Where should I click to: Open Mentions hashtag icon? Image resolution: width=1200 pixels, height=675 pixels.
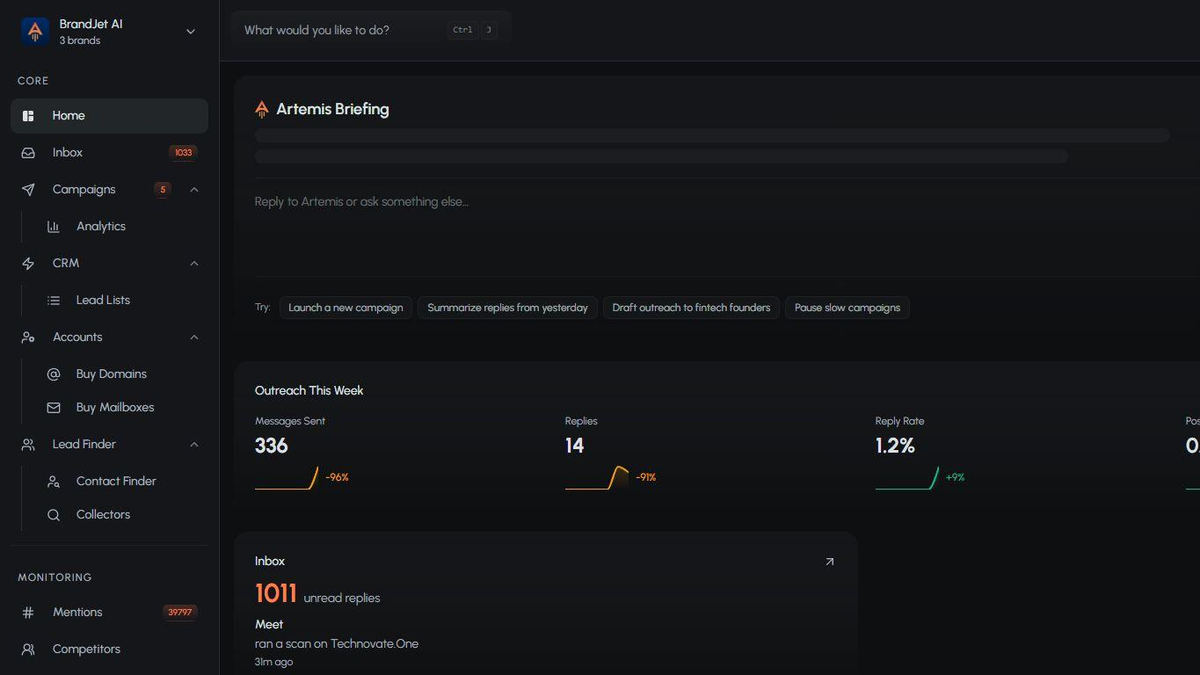pyautogui.click(x=28, y=612)
